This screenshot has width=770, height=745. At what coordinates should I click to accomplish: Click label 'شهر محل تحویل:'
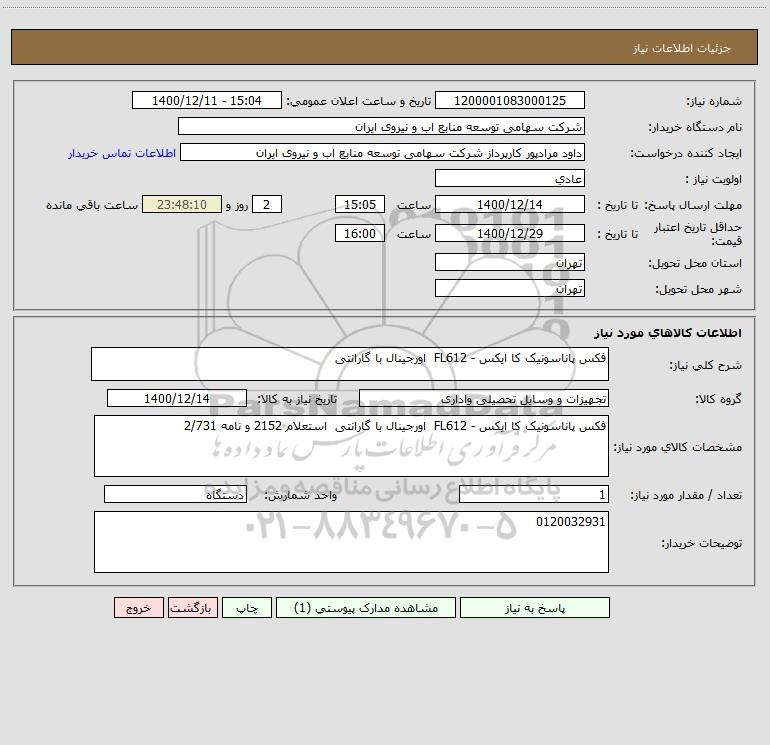(x=698, y=290)
